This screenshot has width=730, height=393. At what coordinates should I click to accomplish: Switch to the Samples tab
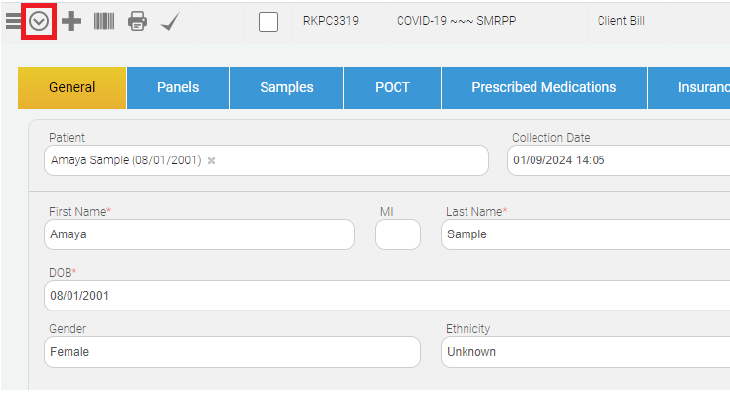pyautogui.click(x=287, y=88)
